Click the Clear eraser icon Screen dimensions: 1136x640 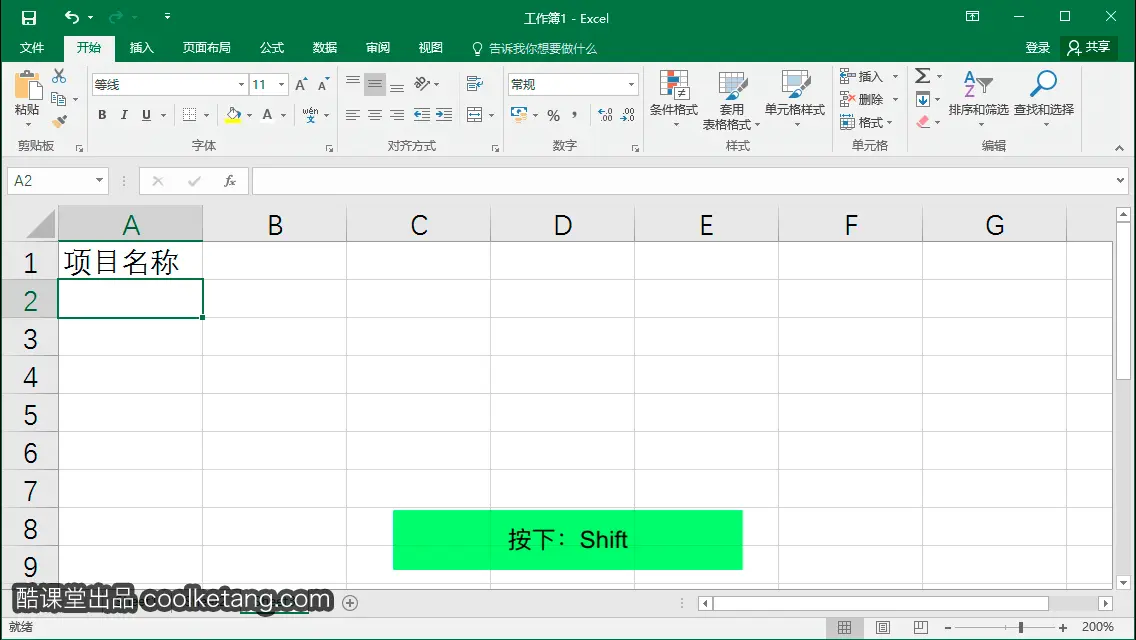tap(923, 122)
